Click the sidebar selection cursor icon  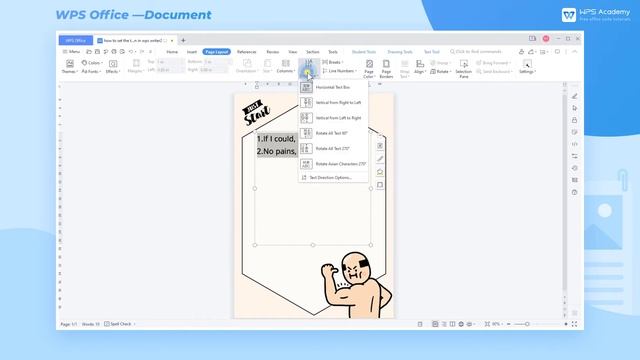(x=575, y=108)
